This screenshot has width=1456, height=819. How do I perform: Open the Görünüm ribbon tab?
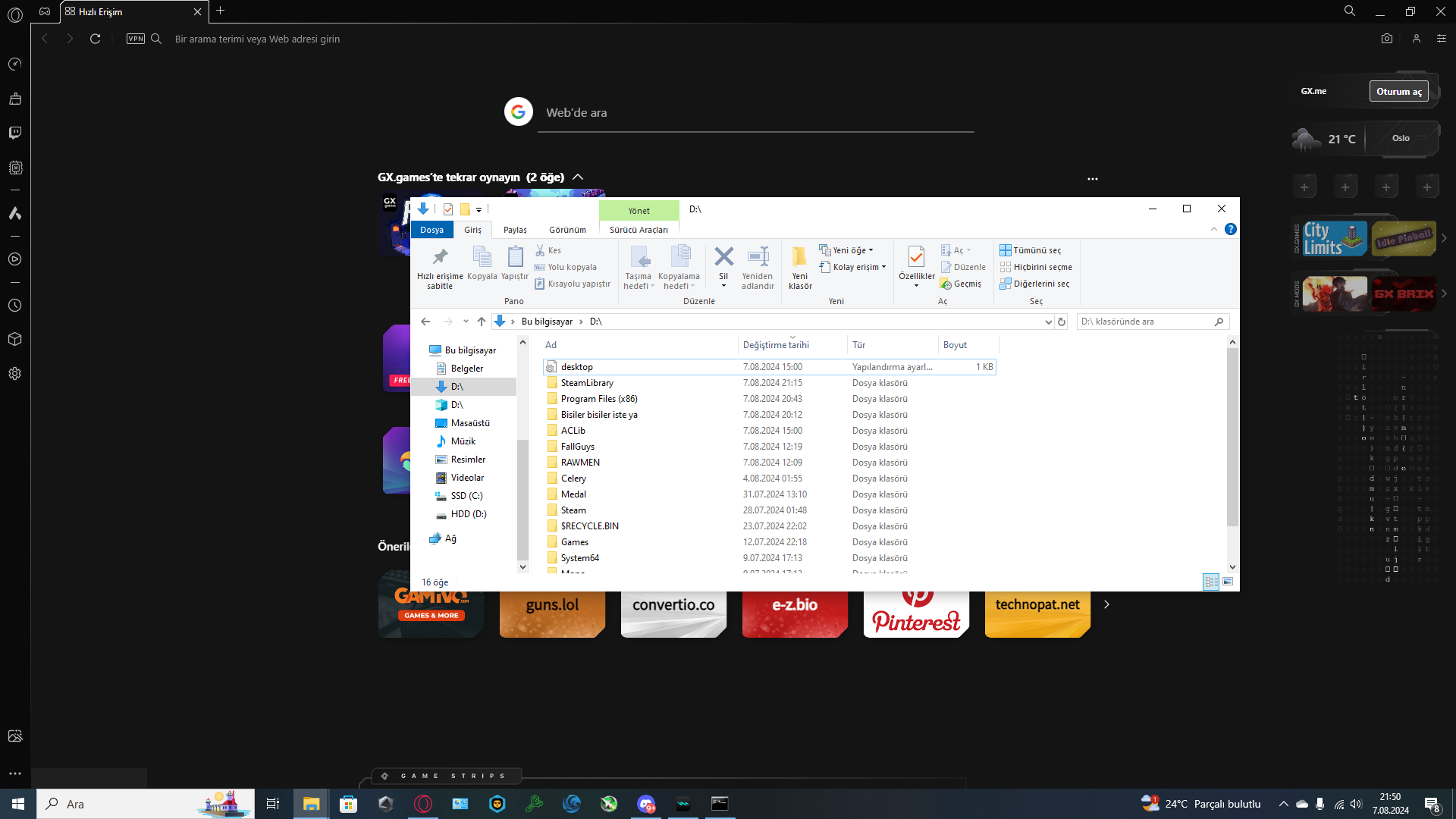567,230
